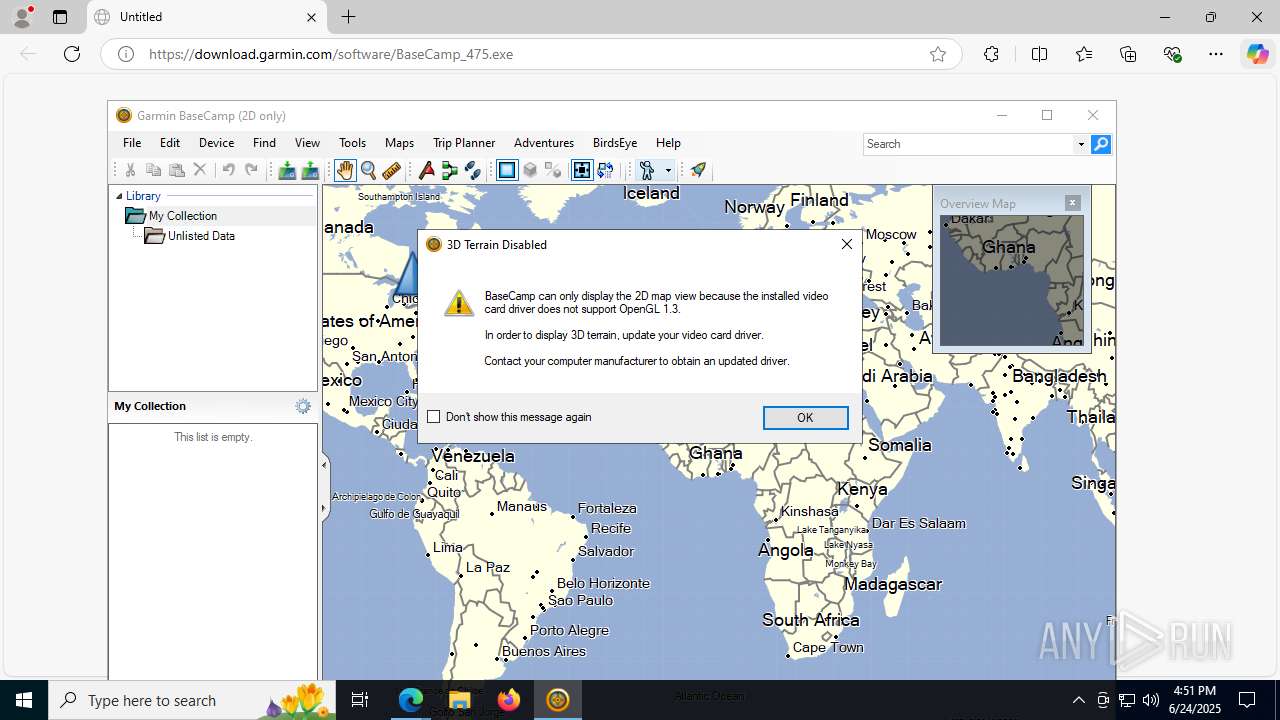Open the My Collection gear options icon
The image size is (1280, 720).
303,406
